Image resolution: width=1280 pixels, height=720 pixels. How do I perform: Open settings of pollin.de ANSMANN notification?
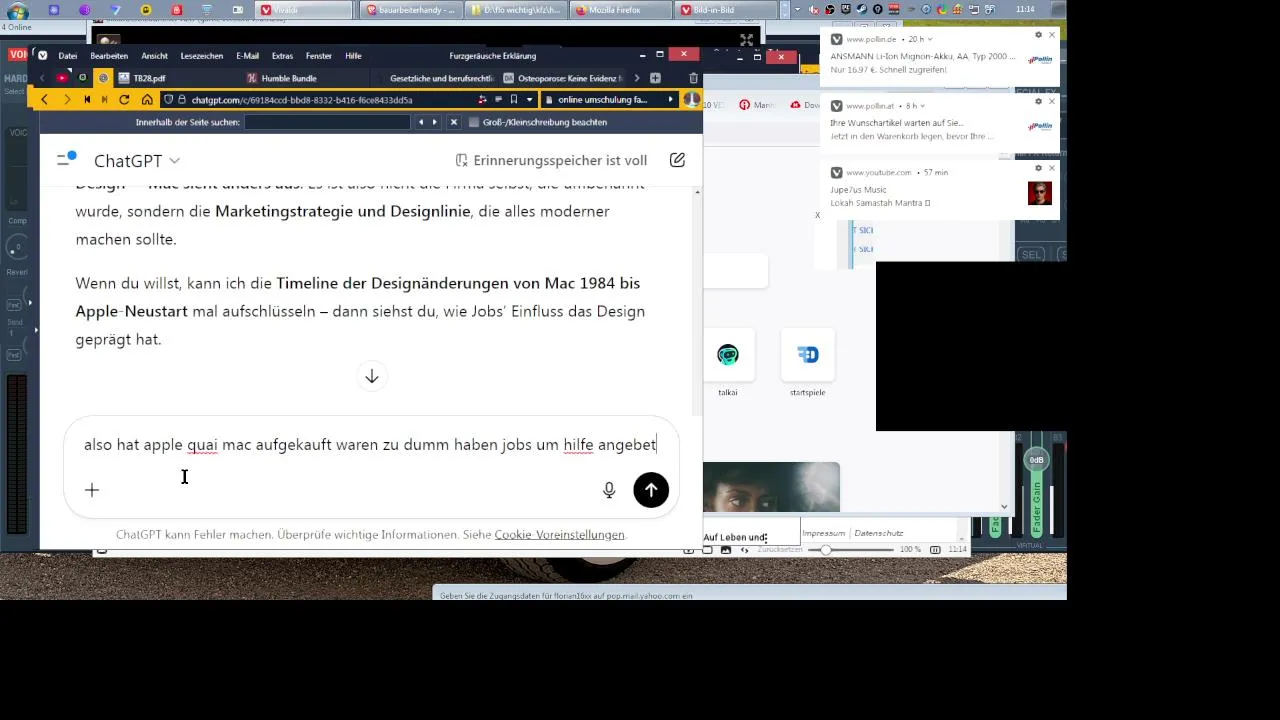click(x=1038, y=35)
